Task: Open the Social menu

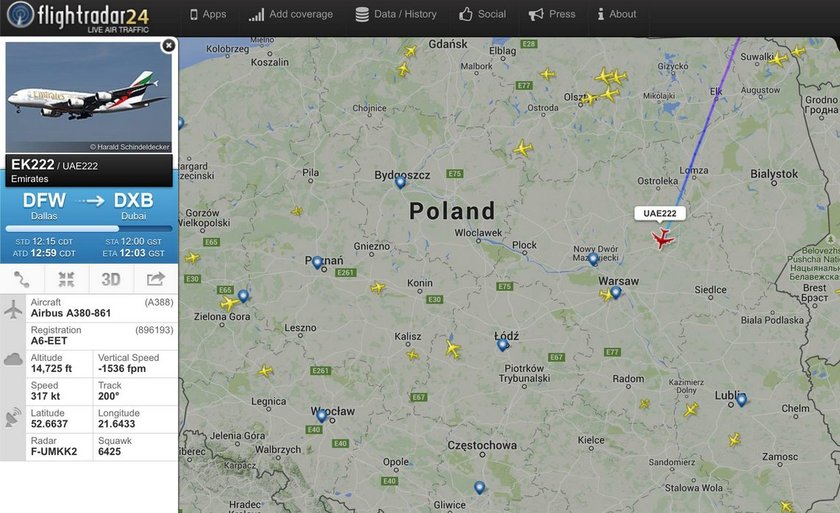Action: point(483,14)
